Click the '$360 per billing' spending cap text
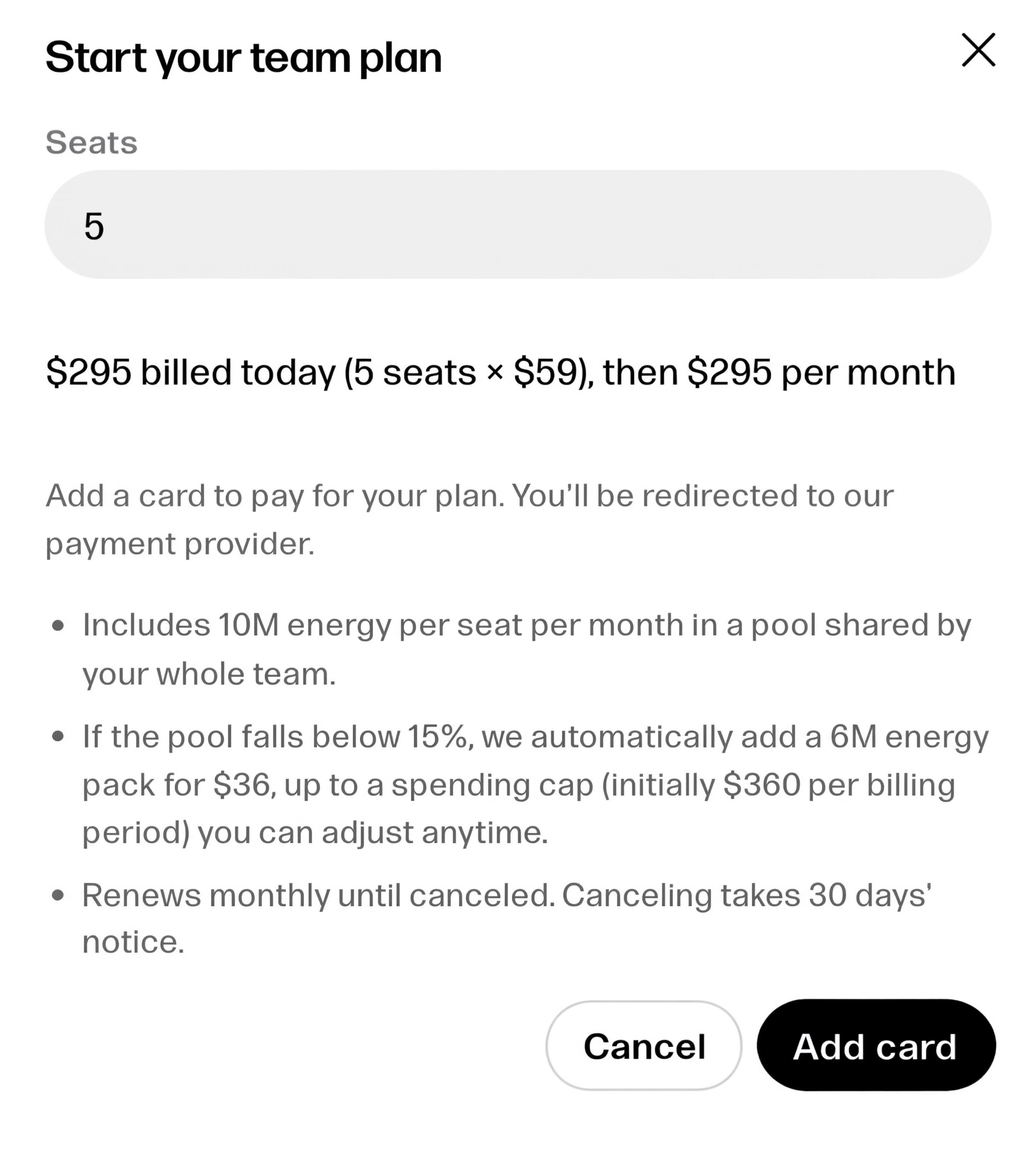 839,785
